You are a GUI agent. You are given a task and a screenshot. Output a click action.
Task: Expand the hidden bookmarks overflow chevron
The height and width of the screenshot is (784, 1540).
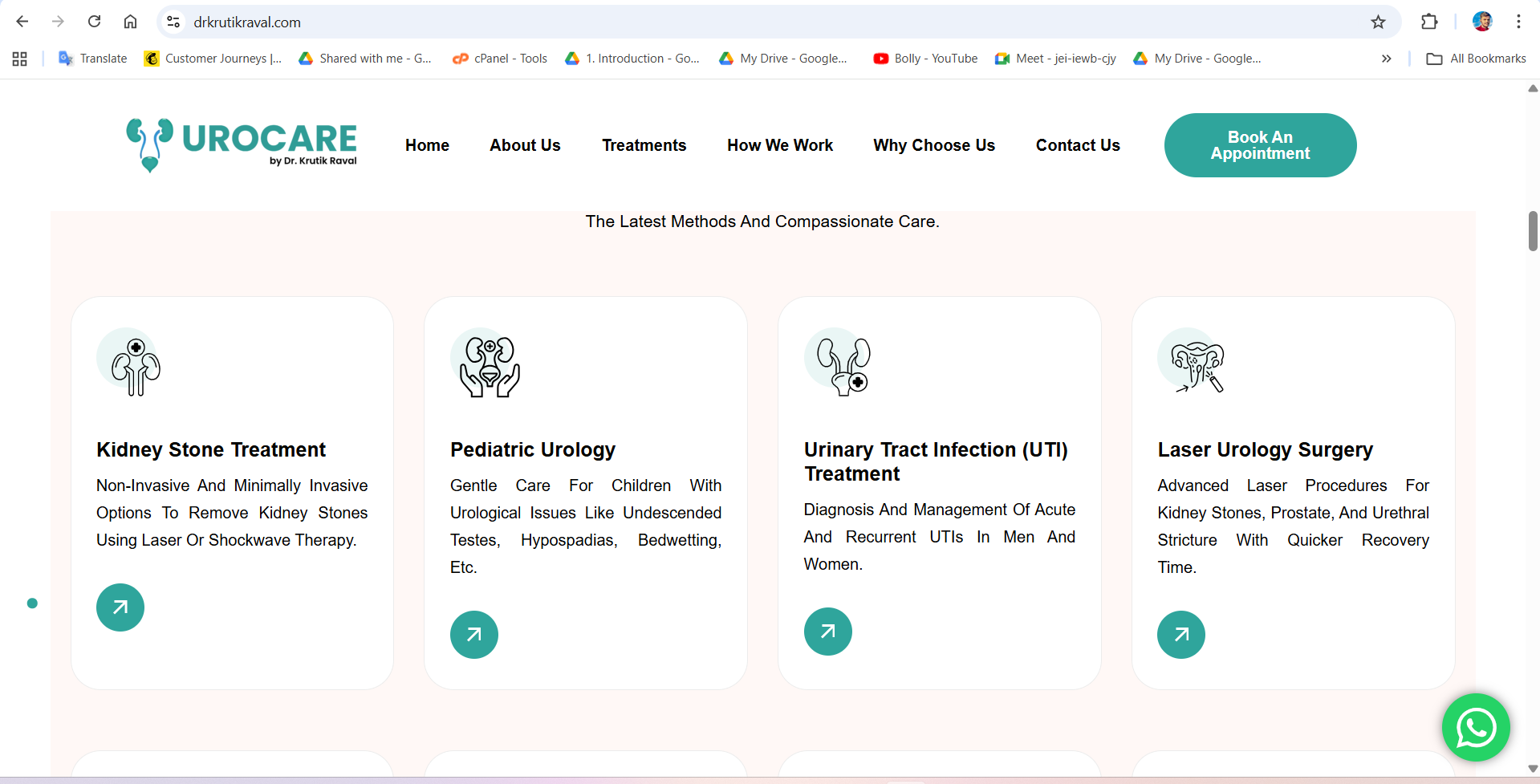click(1386, 59)
